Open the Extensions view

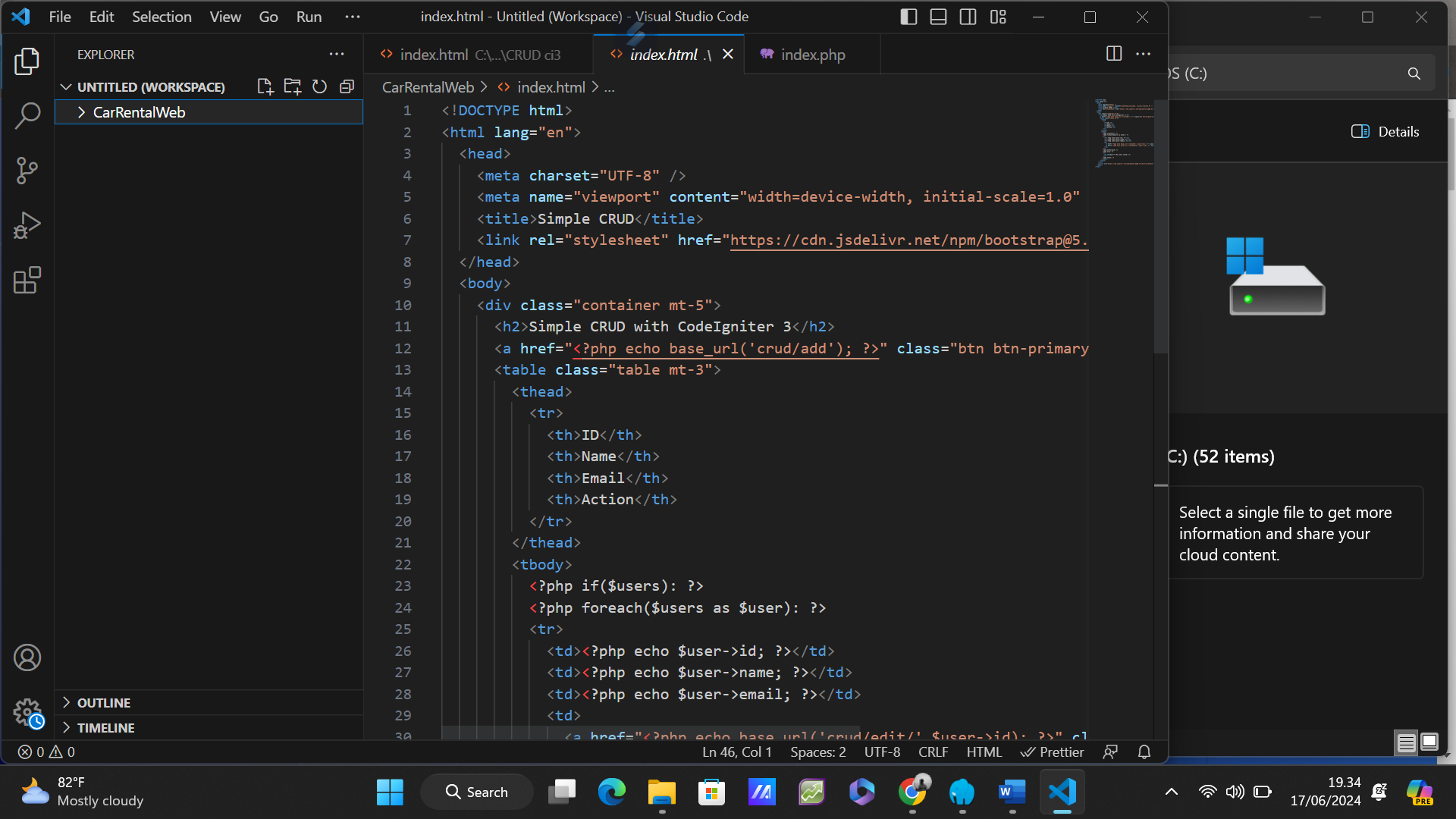(27, 280)
